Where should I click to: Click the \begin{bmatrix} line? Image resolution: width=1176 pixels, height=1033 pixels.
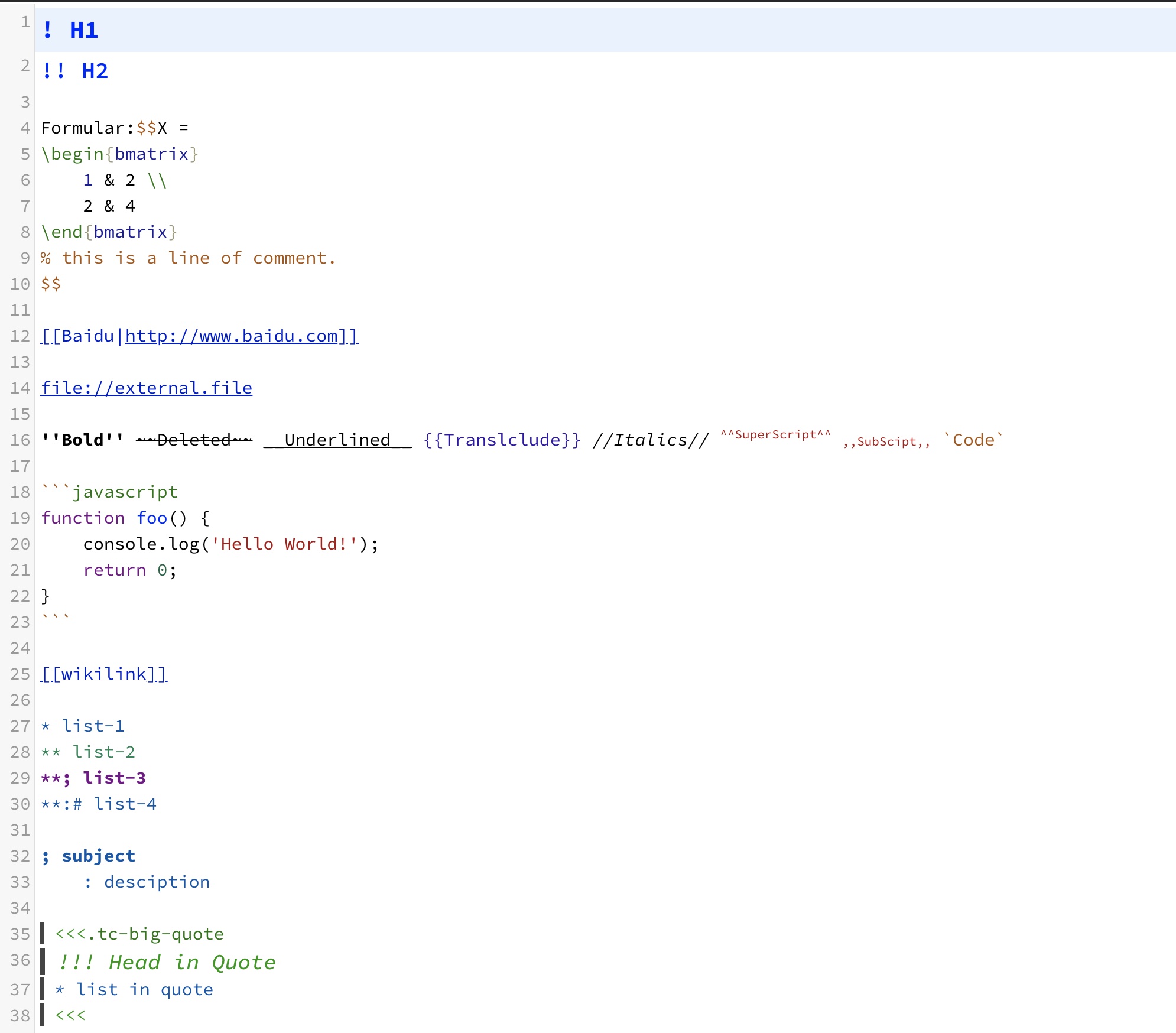[x=119, y=154]
